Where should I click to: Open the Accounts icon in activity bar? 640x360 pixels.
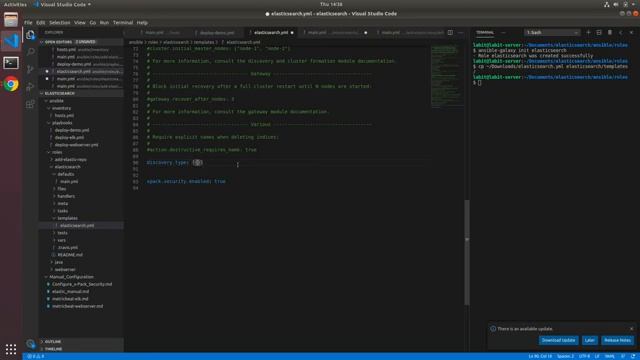31,344
